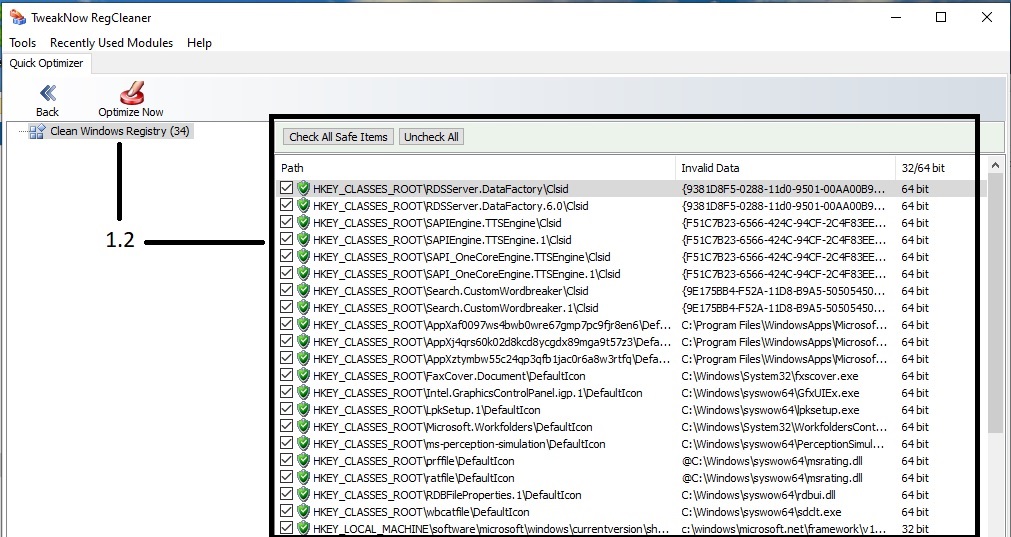Image resolution: width=1011 pixels, height=537 pixels.
Task: Select the RDBFileProperties.1\DefaultIcon path text
Action: click(x=447, y=495)
